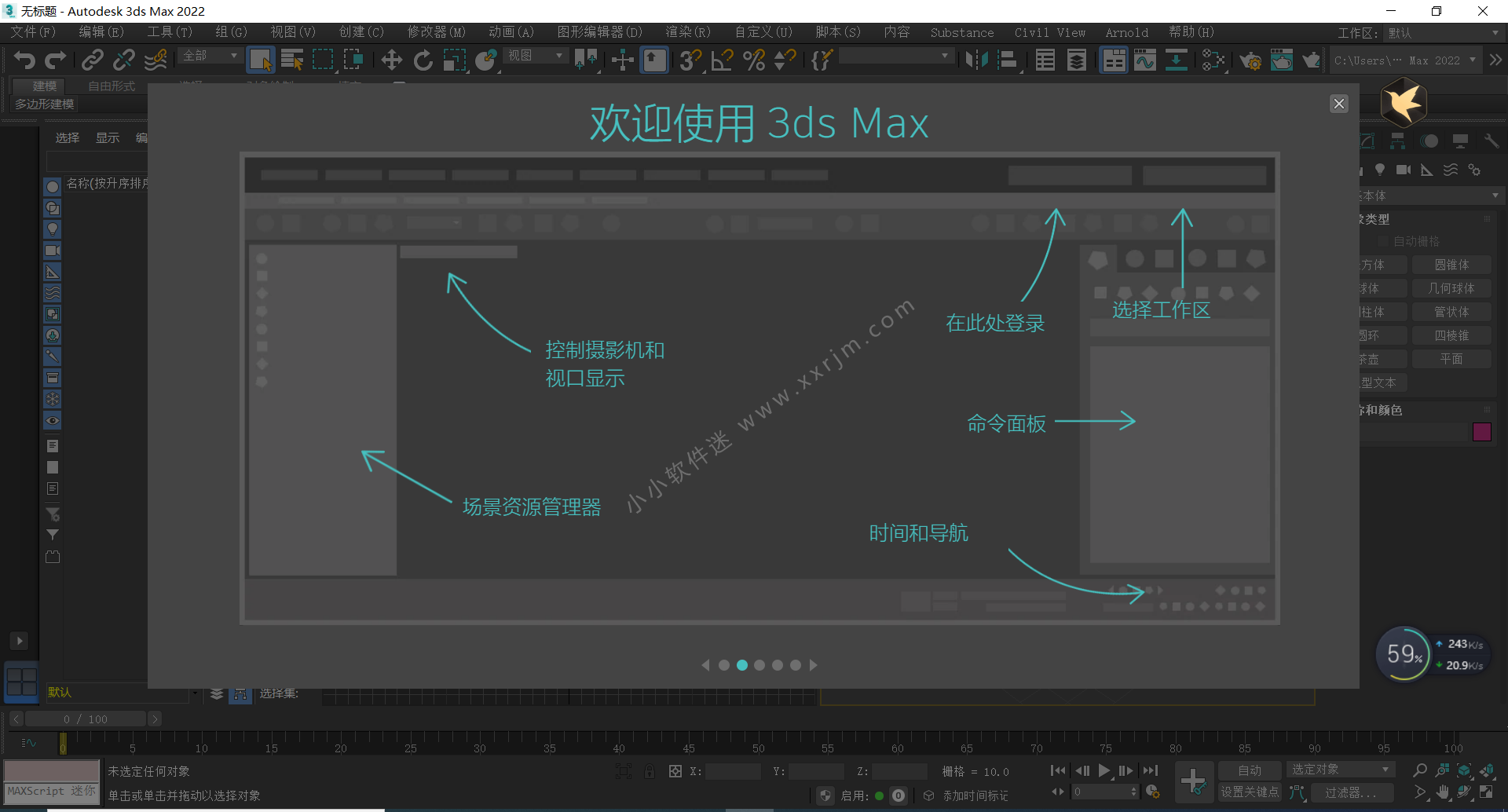Click the MAXScript mini listener field

point(52,792)
